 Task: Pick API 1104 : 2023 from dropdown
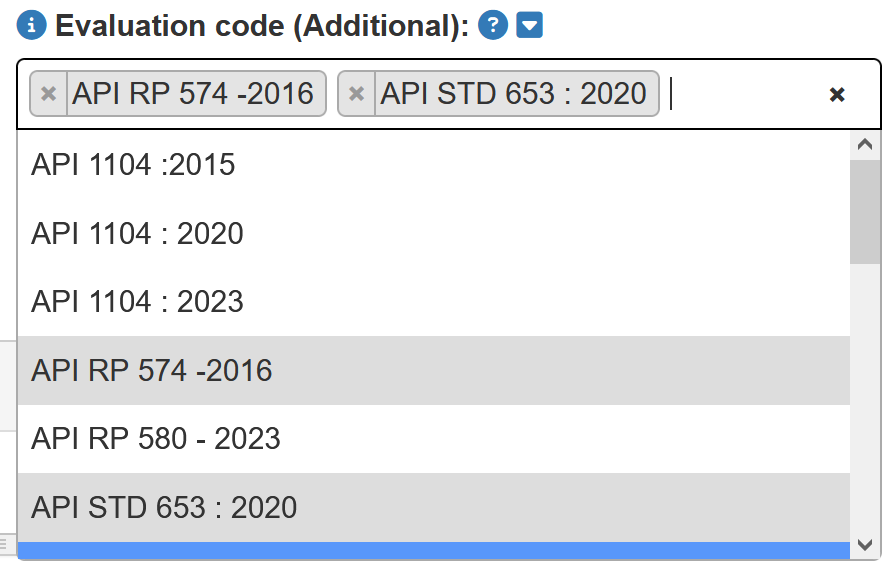pyautogui.click(x=137, y=302)
